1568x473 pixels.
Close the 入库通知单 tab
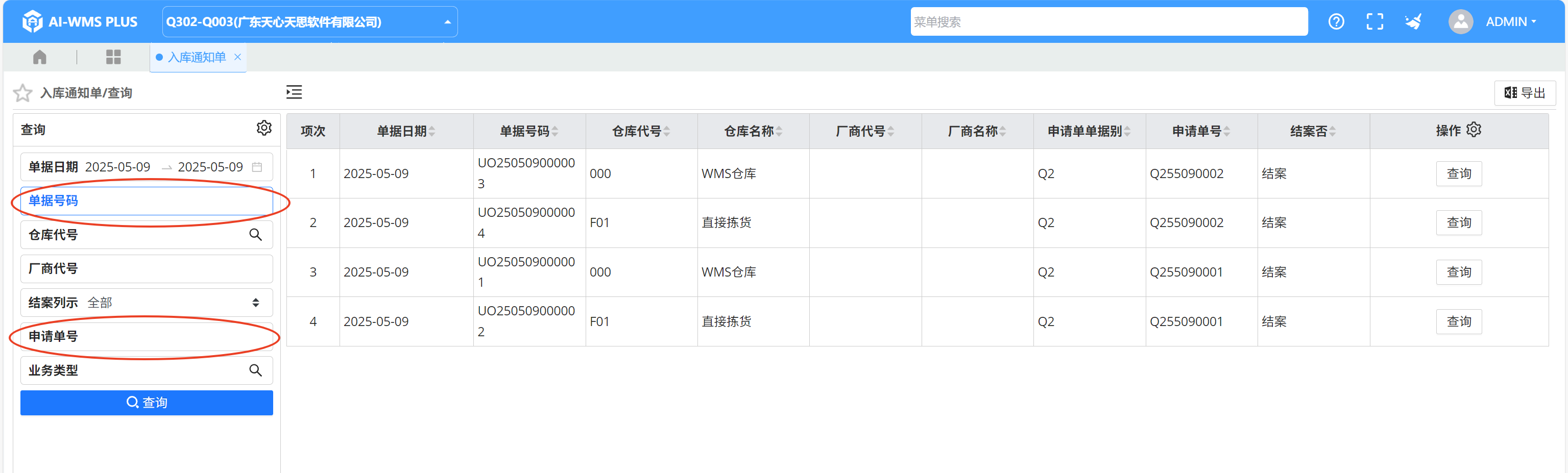click(238, 57)
